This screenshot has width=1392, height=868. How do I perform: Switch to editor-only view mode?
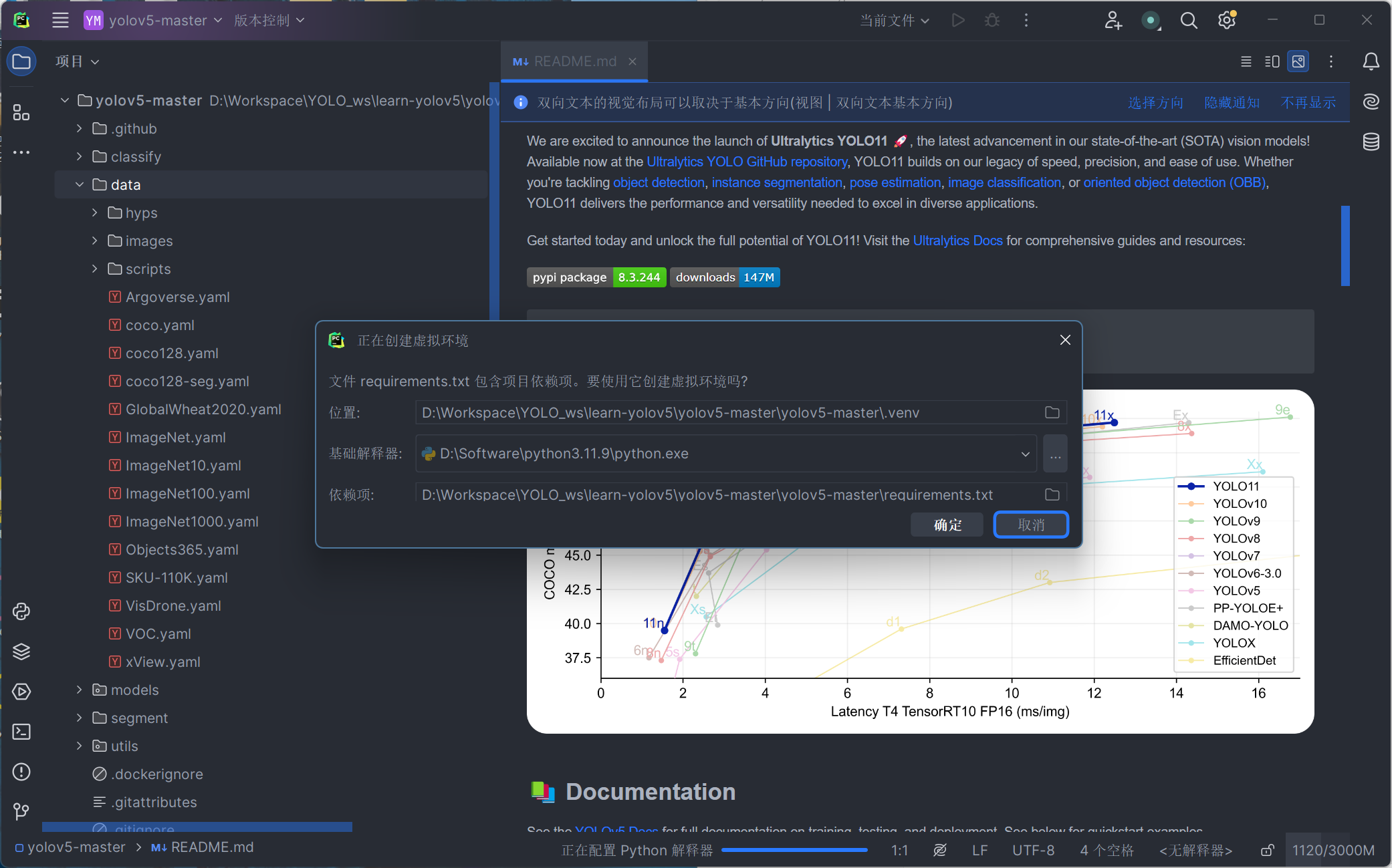coord(1246,61)
